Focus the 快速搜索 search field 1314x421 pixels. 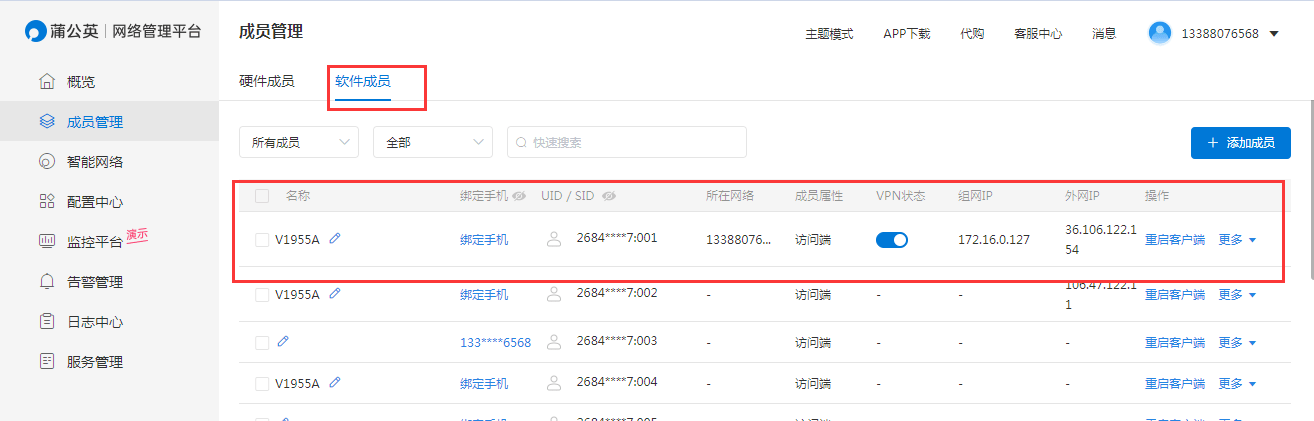coord(627,142)
